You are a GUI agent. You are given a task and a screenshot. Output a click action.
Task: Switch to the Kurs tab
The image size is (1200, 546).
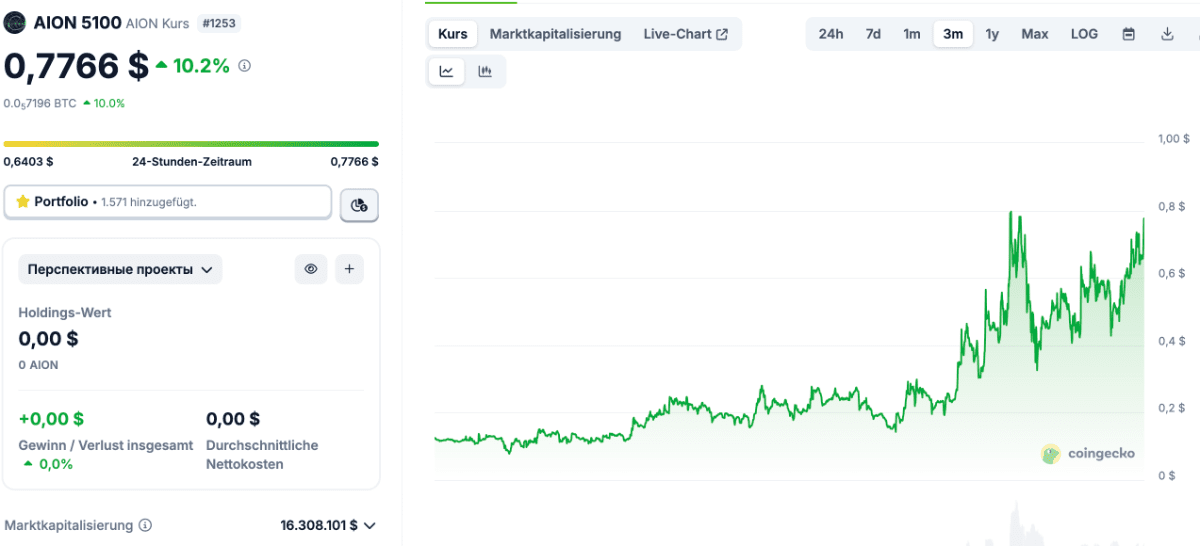453,34
